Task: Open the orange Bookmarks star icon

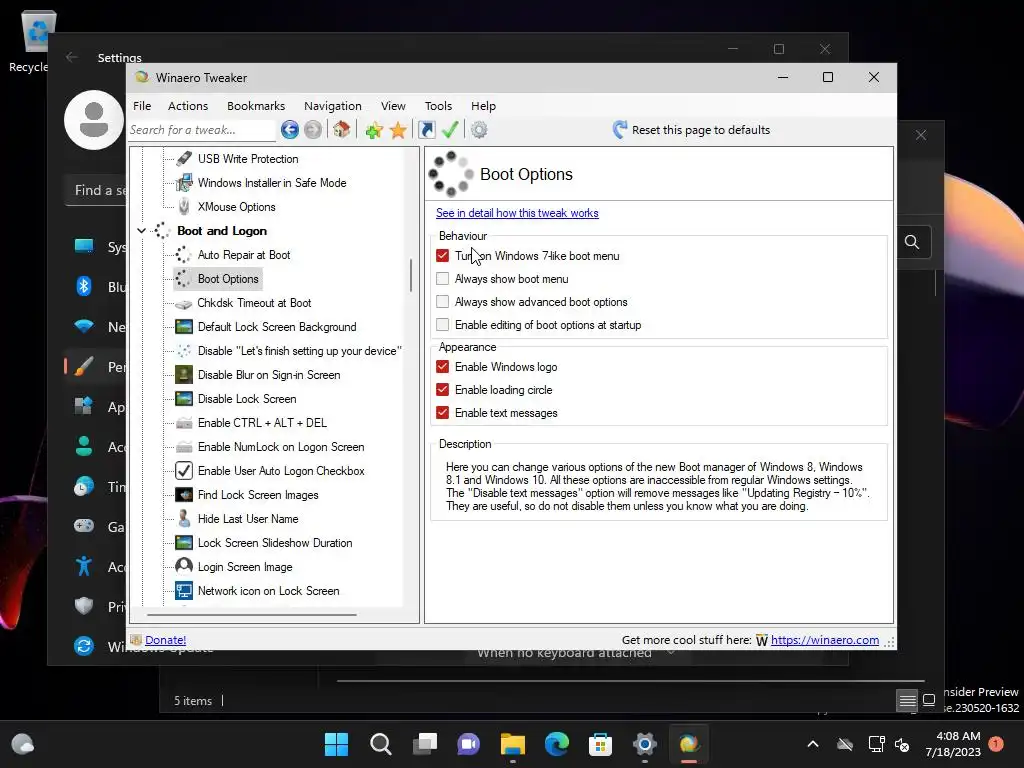Action: point(398,130)
